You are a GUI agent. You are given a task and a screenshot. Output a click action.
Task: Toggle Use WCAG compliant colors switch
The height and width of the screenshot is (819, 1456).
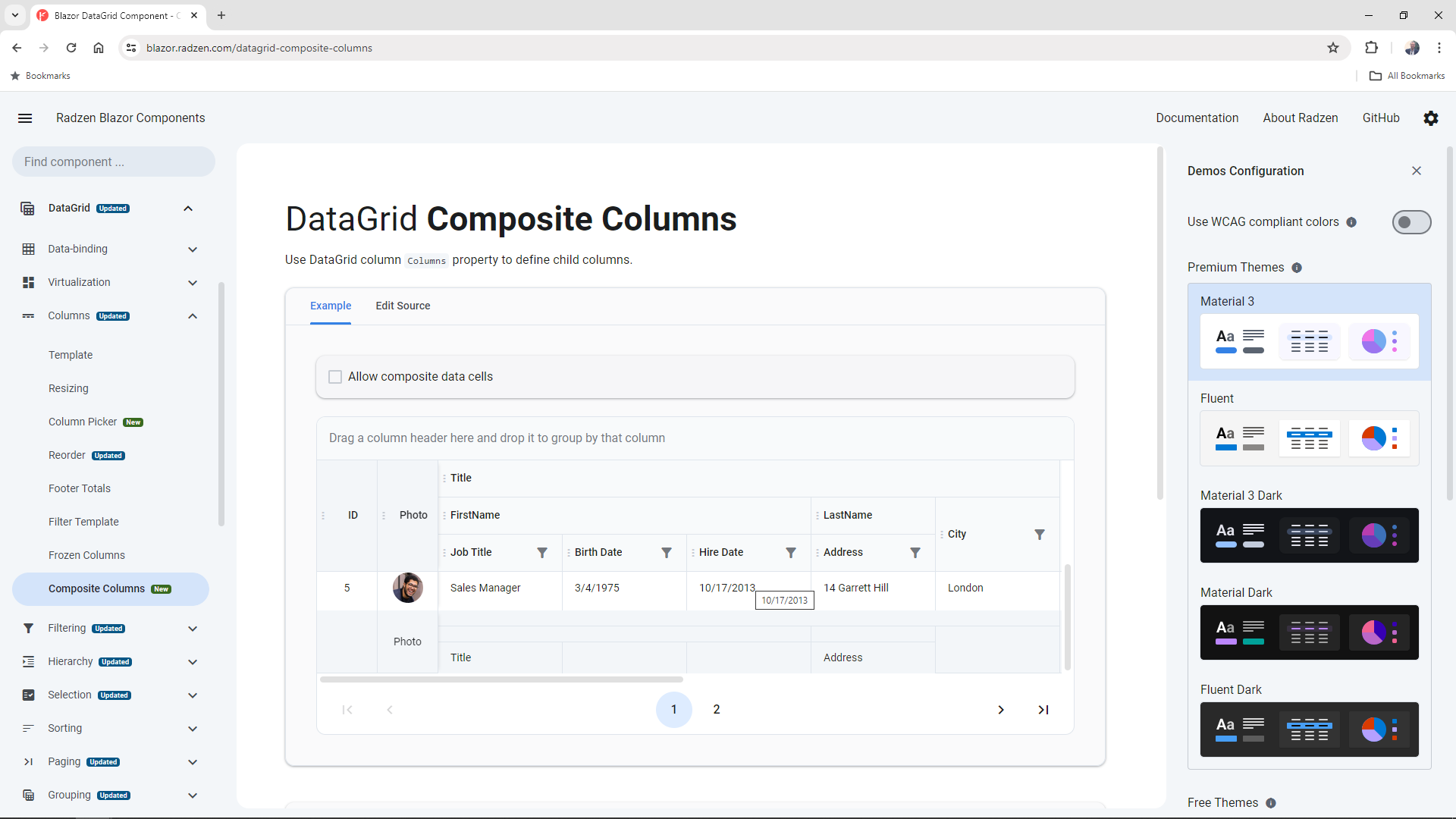coord(1411,222)
